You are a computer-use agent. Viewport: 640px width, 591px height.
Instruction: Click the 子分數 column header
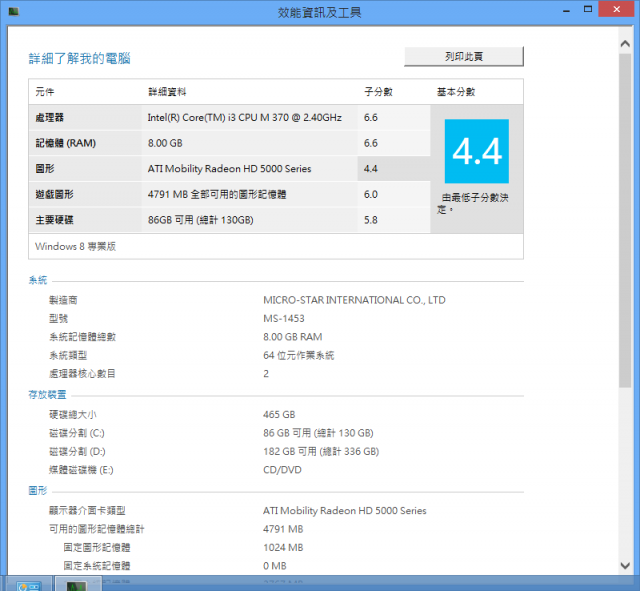[x=378, y=92]
